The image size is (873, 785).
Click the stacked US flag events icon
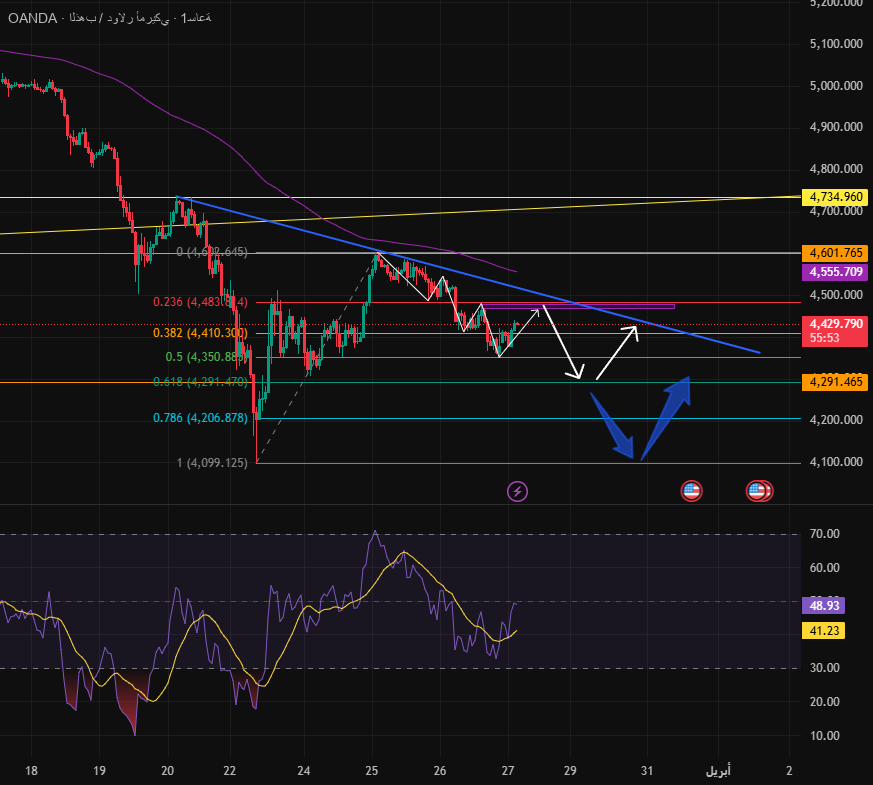point(759,491)
